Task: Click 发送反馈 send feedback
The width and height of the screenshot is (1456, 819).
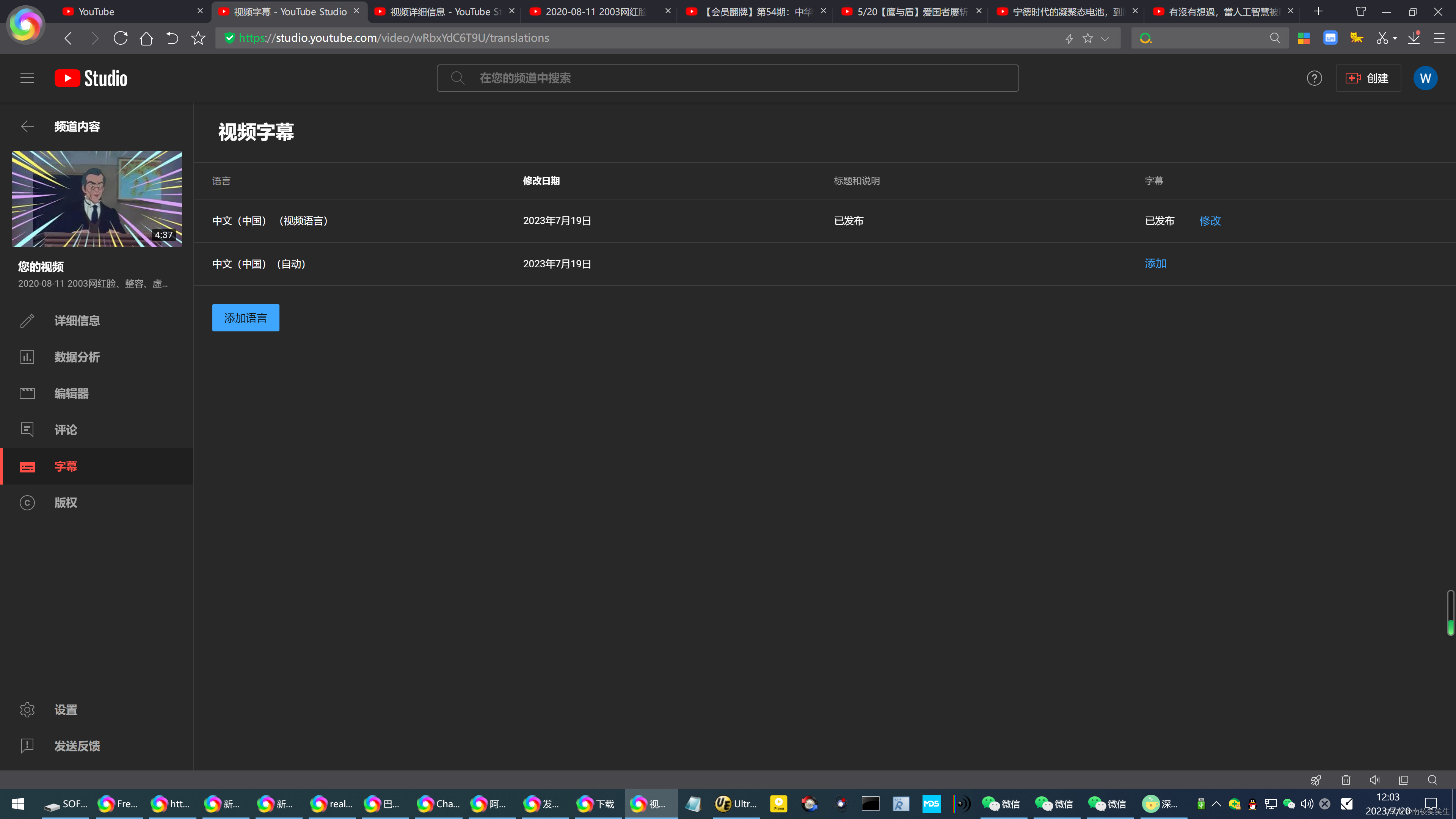Action: point(77,746)
